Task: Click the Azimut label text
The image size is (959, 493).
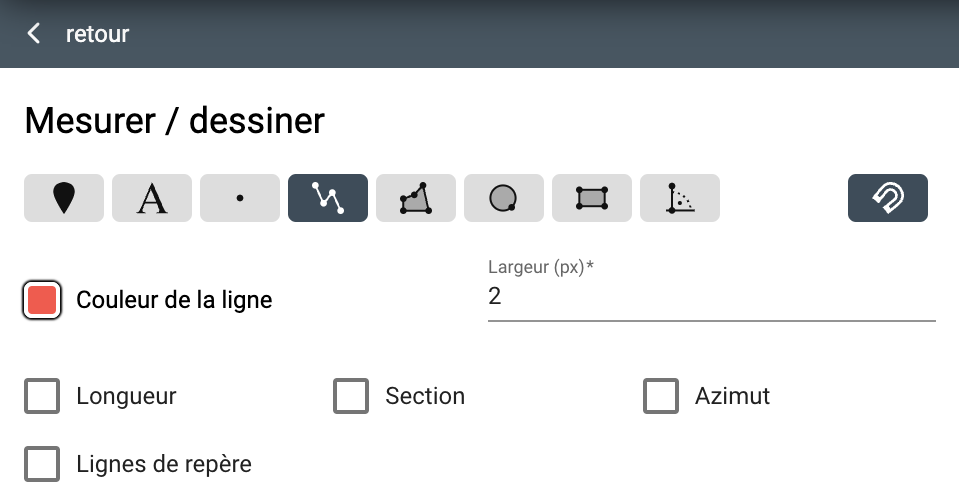Action: pos(732,396)
